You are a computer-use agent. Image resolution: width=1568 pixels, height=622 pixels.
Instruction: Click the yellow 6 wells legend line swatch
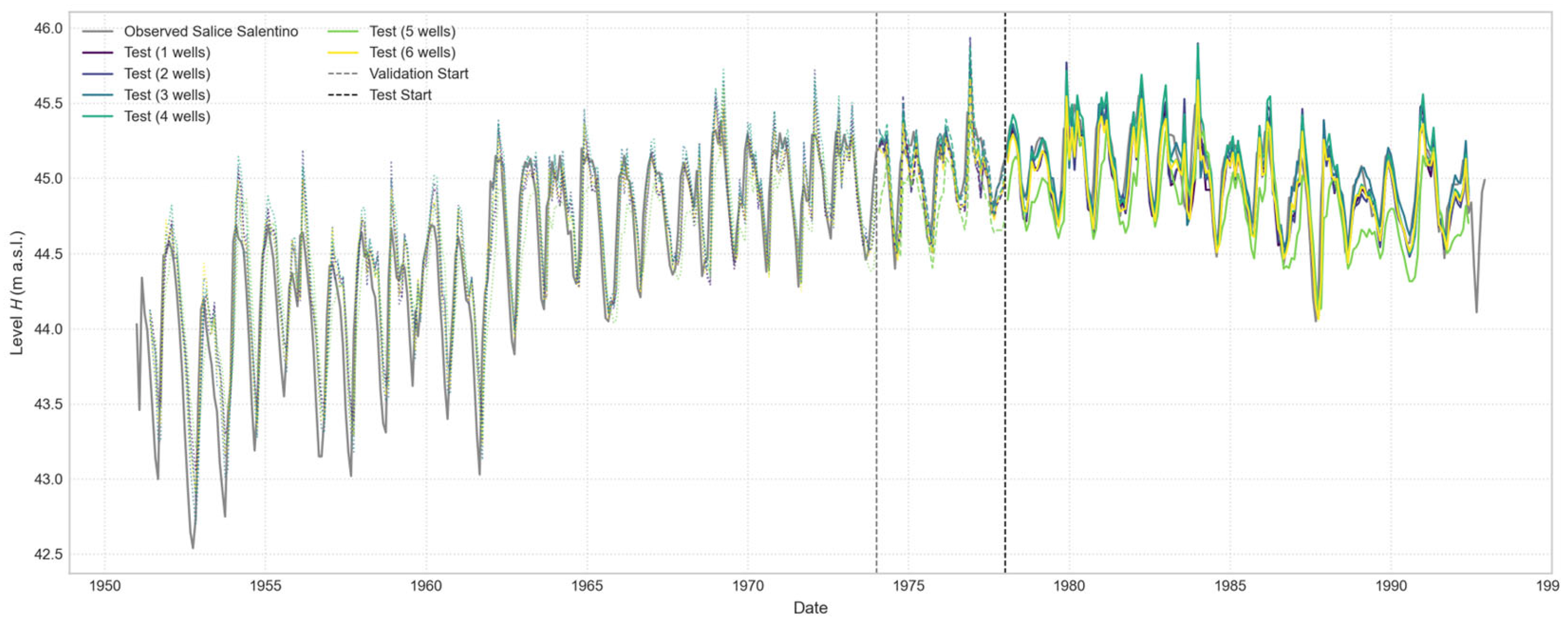click(343, 53)
